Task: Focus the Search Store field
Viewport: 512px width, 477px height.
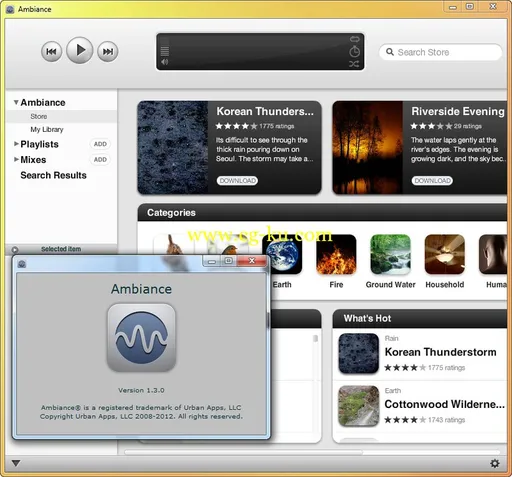Action: (440, 52)
